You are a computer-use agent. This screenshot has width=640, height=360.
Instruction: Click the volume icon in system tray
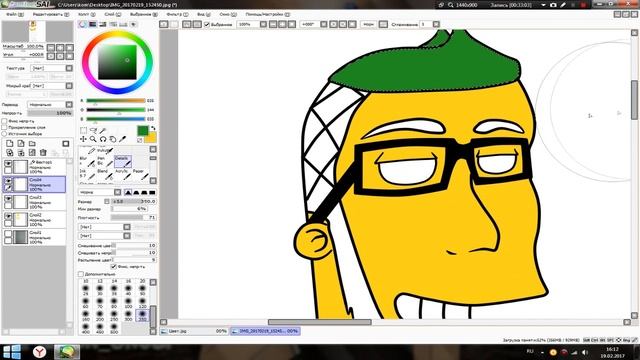point(585,352)
